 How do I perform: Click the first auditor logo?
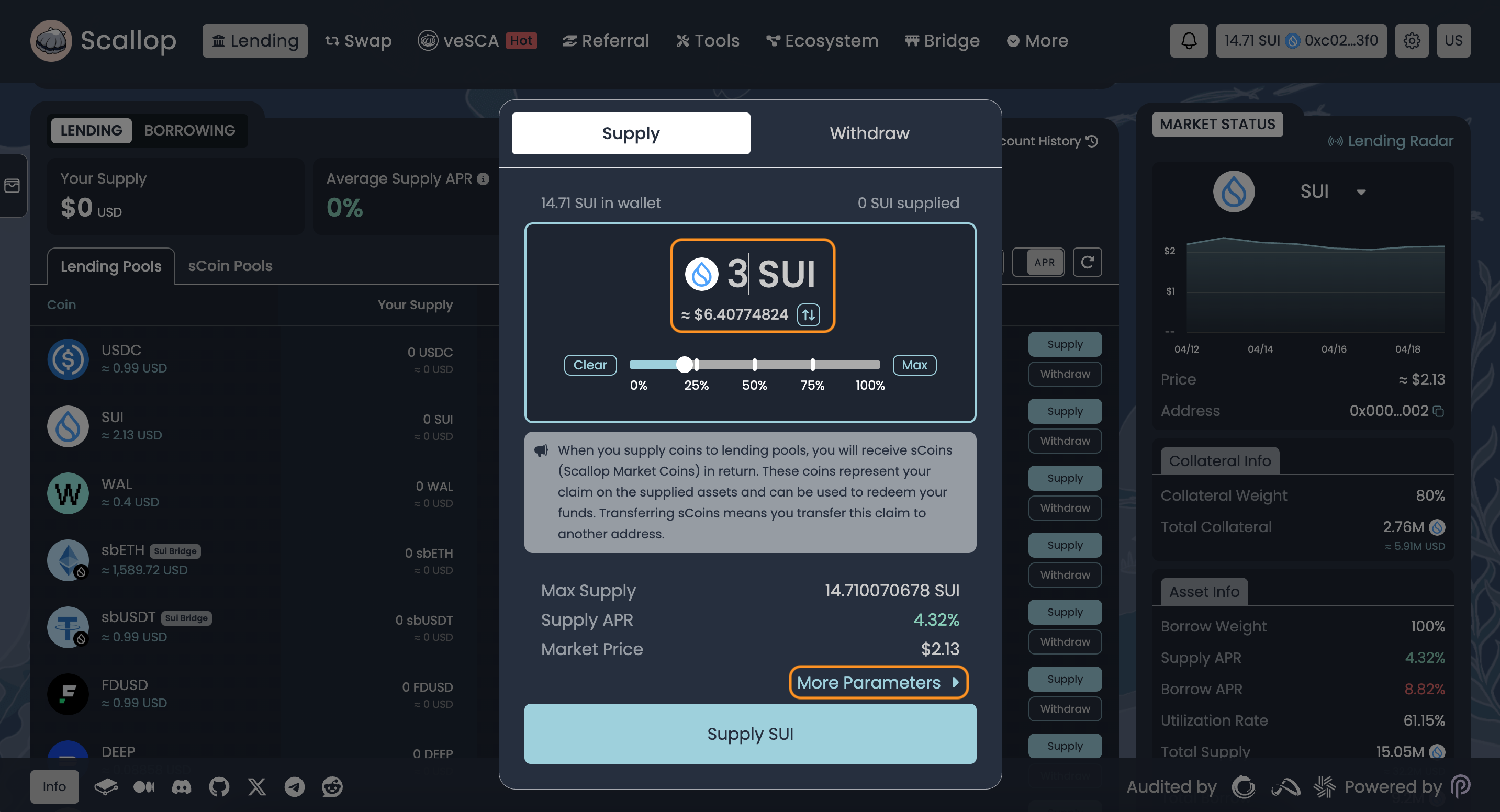click(x=1244, y=787)
